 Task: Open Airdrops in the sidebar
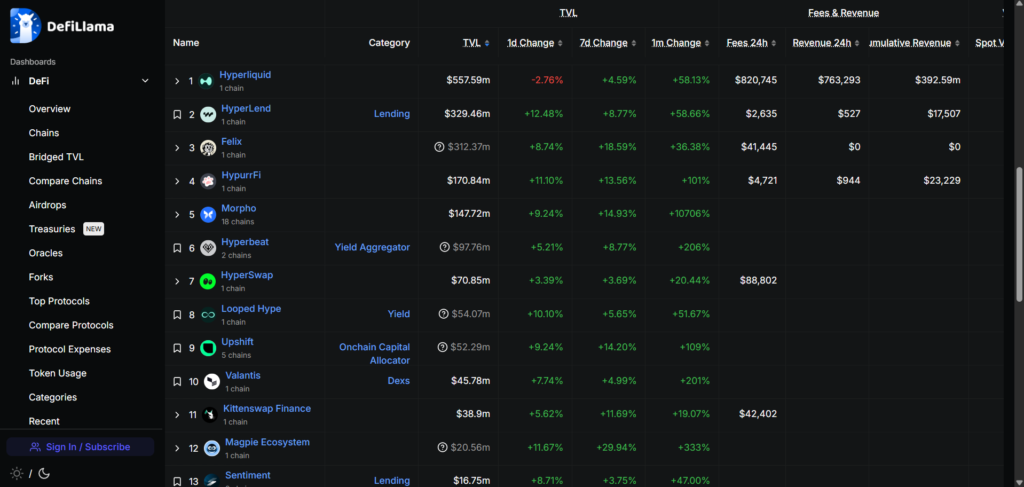48,205
